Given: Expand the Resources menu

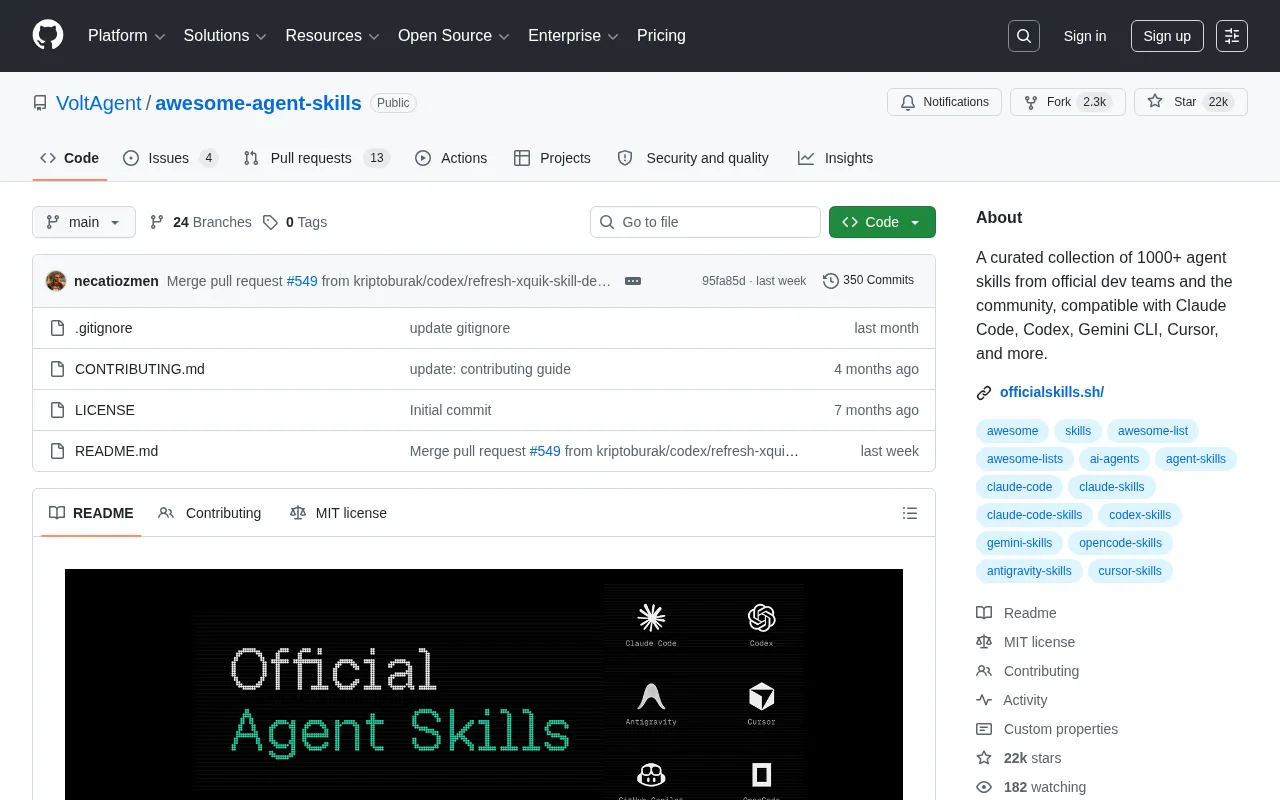Looking at the screenshot, I should coord(332,36).
